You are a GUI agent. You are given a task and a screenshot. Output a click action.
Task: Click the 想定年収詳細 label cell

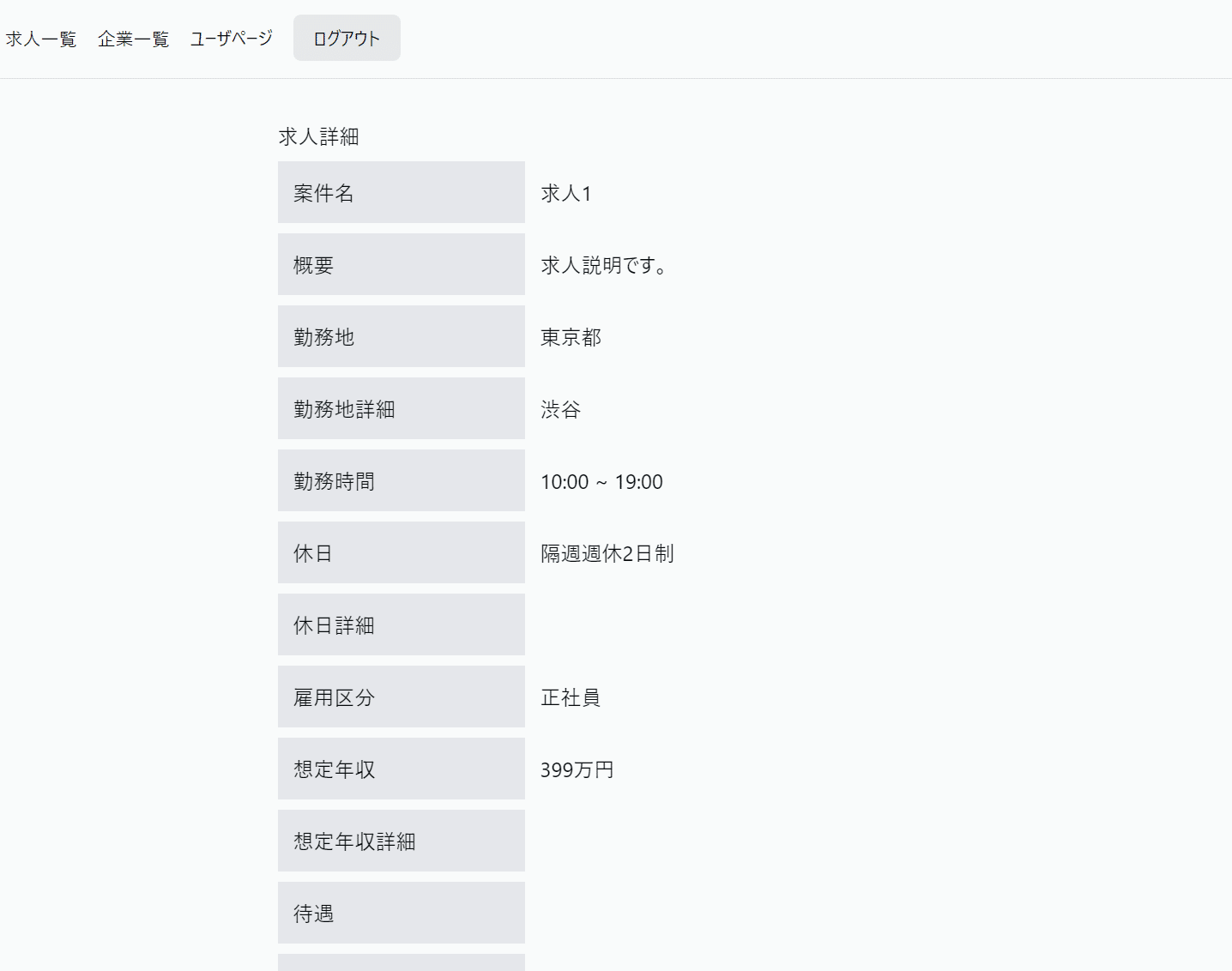[x=401, y=841]
